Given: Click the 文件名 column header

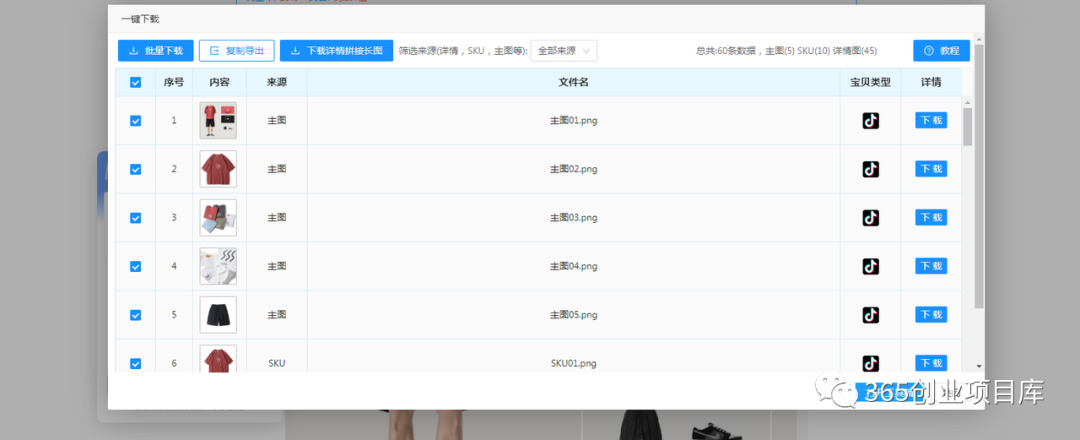Looking at the screenshot, I should (573, 83).
